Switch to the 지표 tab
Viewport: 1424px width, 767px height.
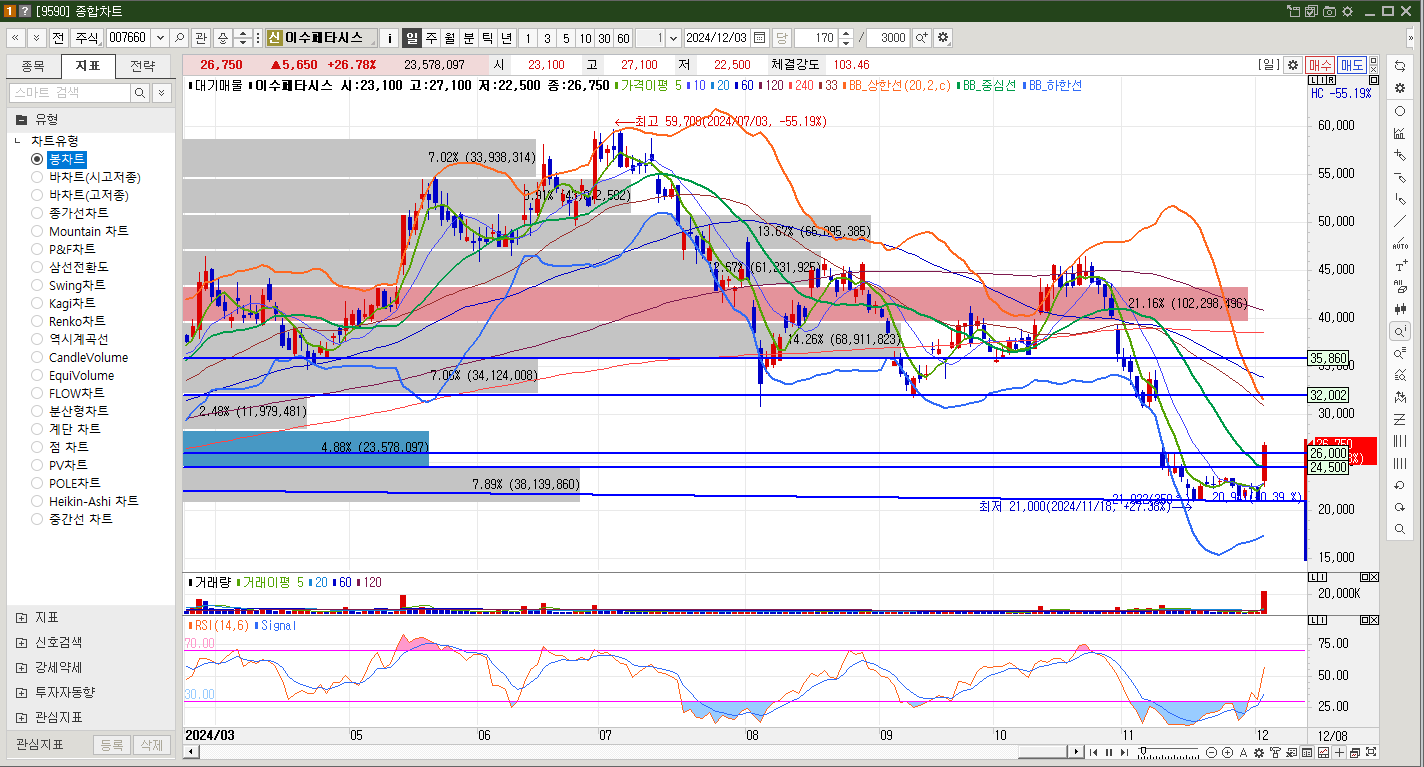click(x=88, y=67)
